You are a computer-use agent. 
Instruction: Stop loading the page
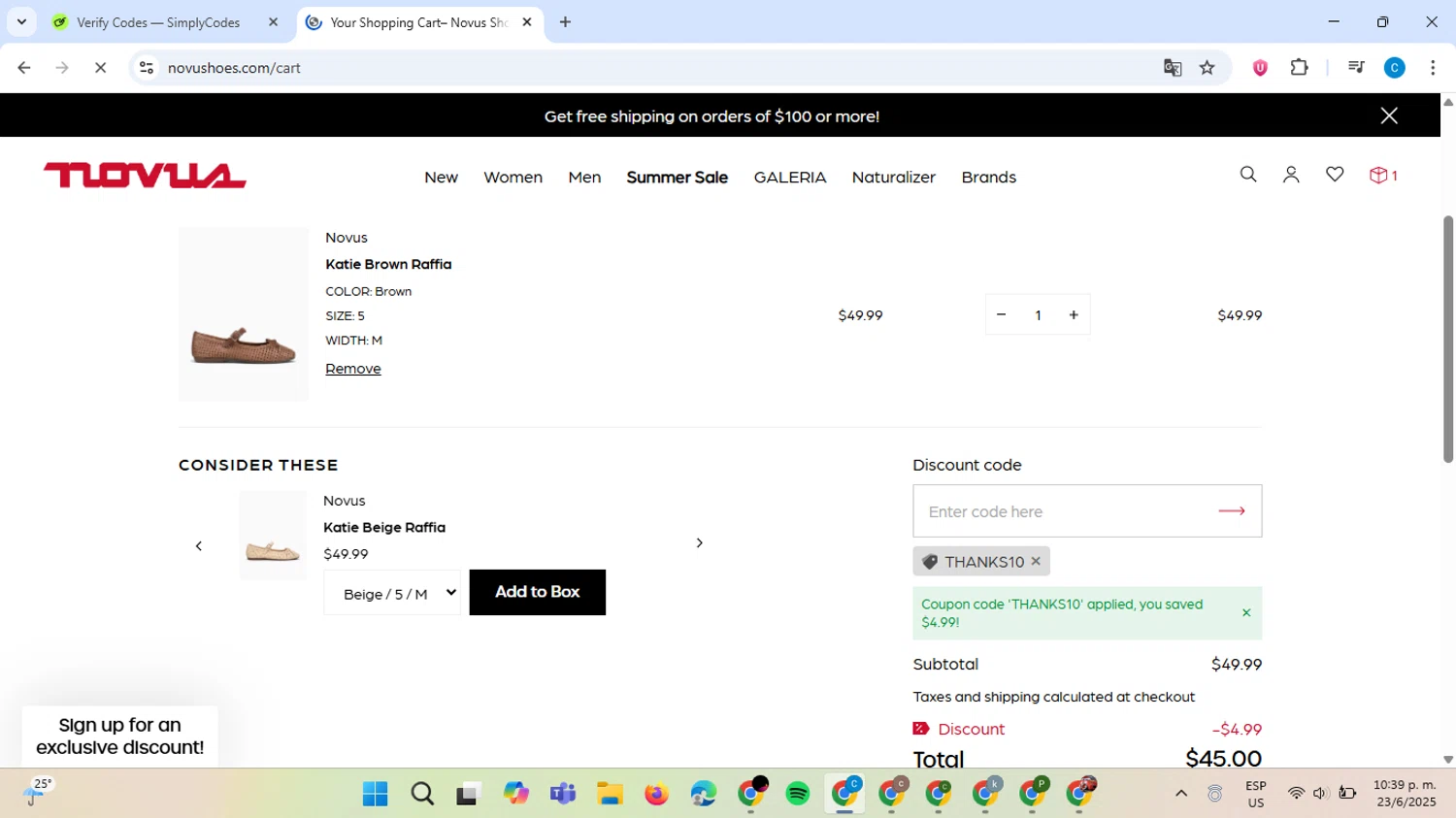pos(100,68)
